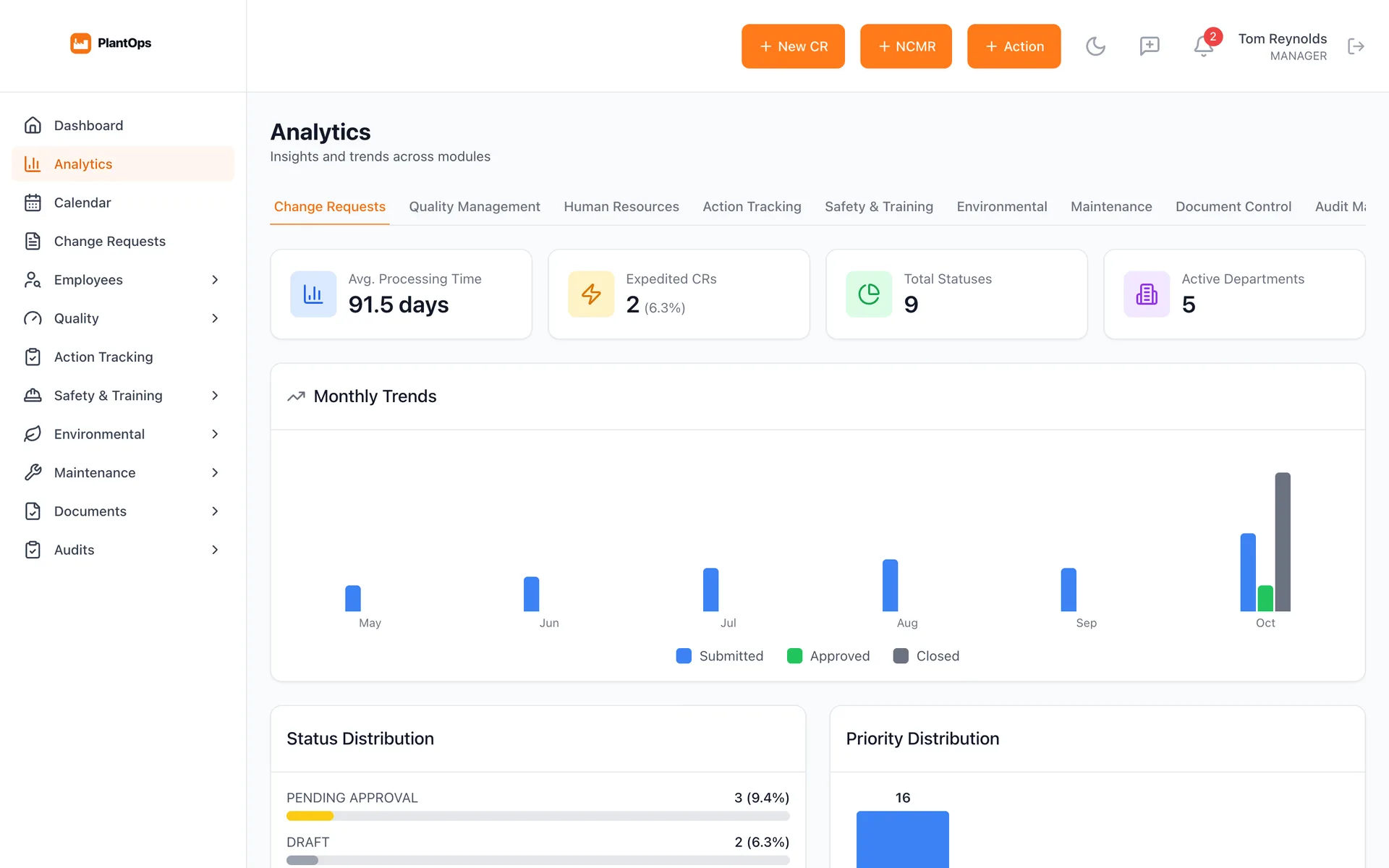This screenshot has width=1389, height=868.
Task: Expand Safety & Training chevron
Action: click(x=215, y=396)
